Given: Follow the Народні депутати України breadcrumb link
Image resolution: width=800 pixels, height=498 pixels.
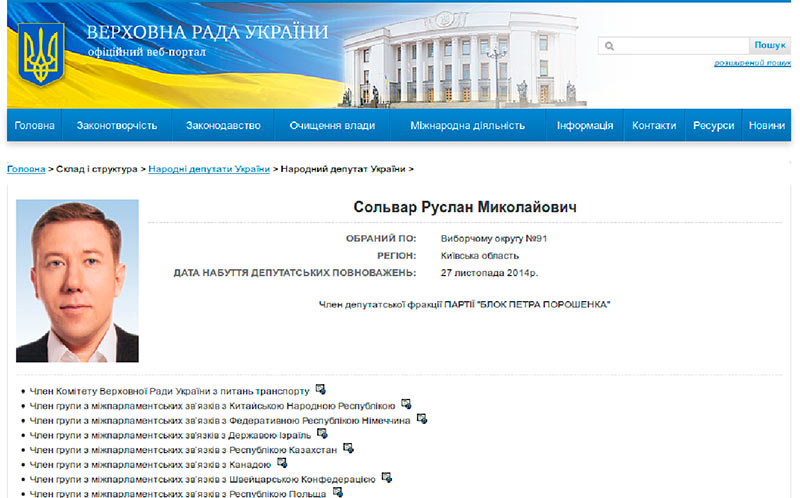Looking at the screenshot, I should 209,170.
